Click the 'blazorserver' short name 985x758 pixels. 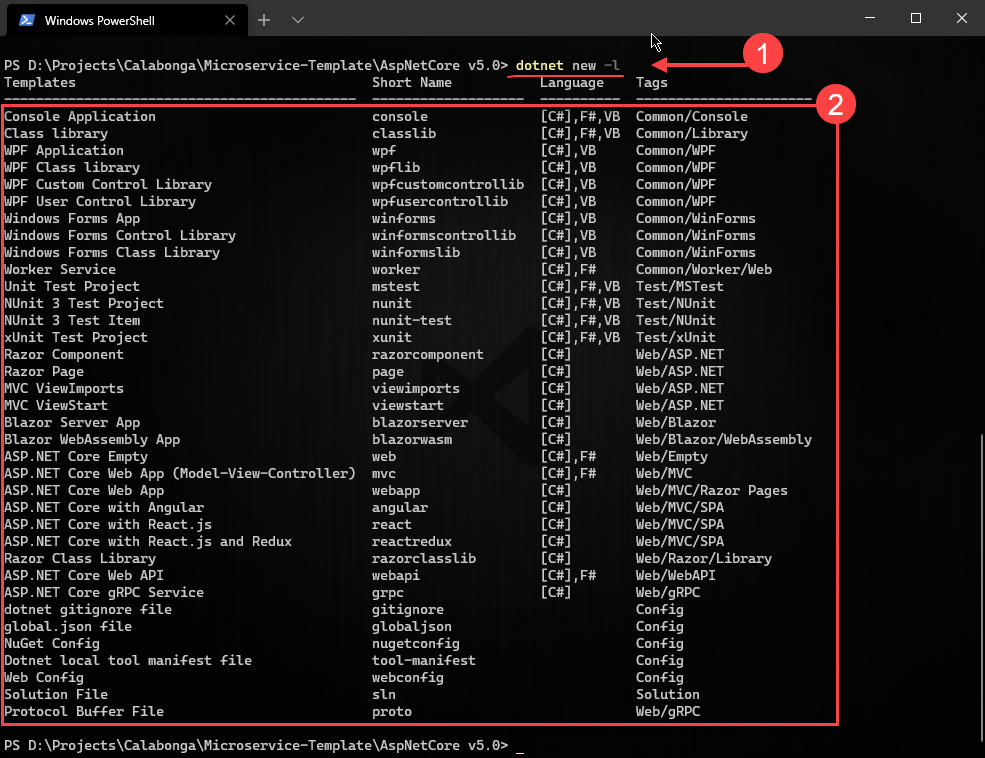click(420, 423)
